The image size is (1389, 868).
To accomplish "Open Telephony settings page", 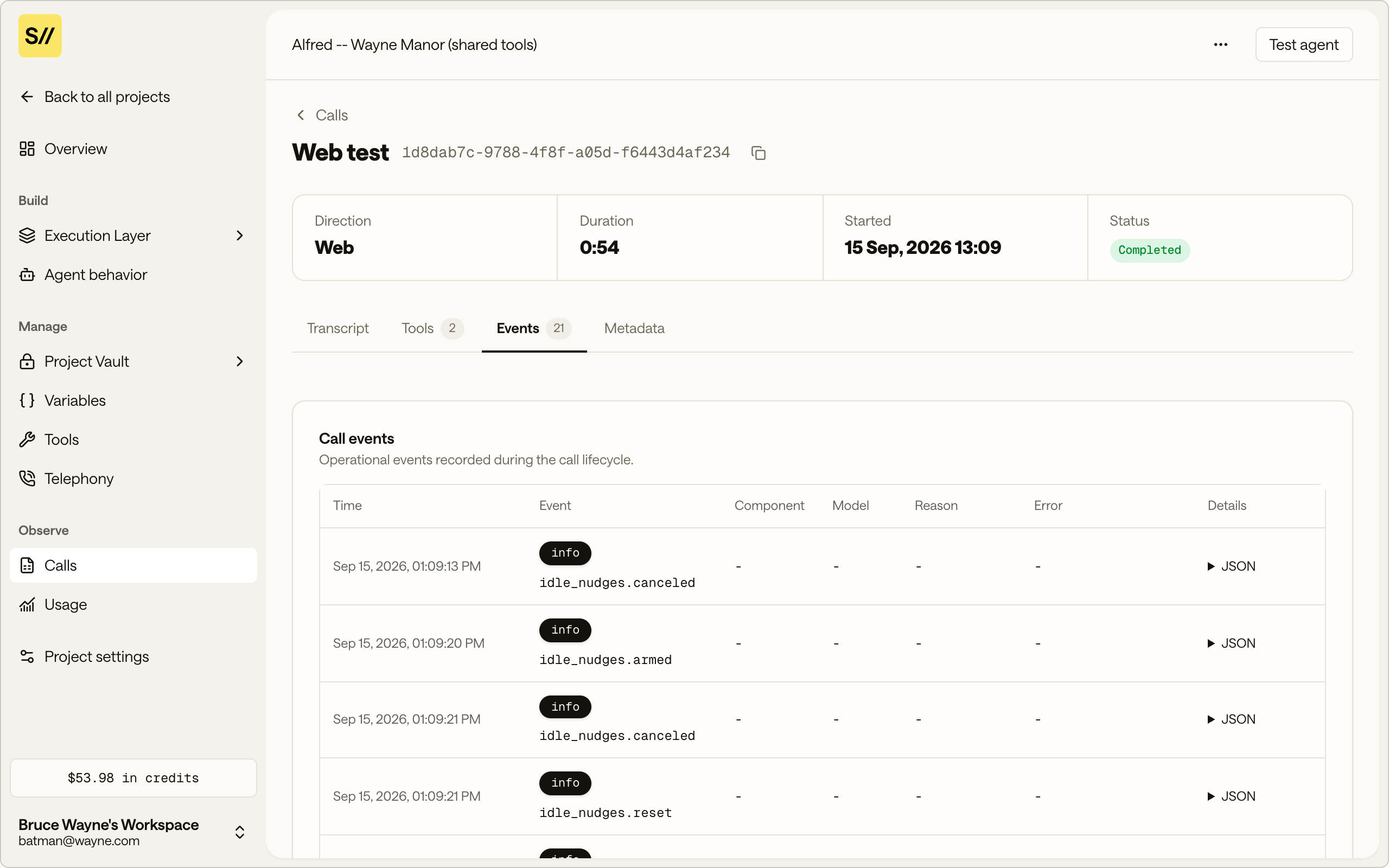I will pos(133,478).
